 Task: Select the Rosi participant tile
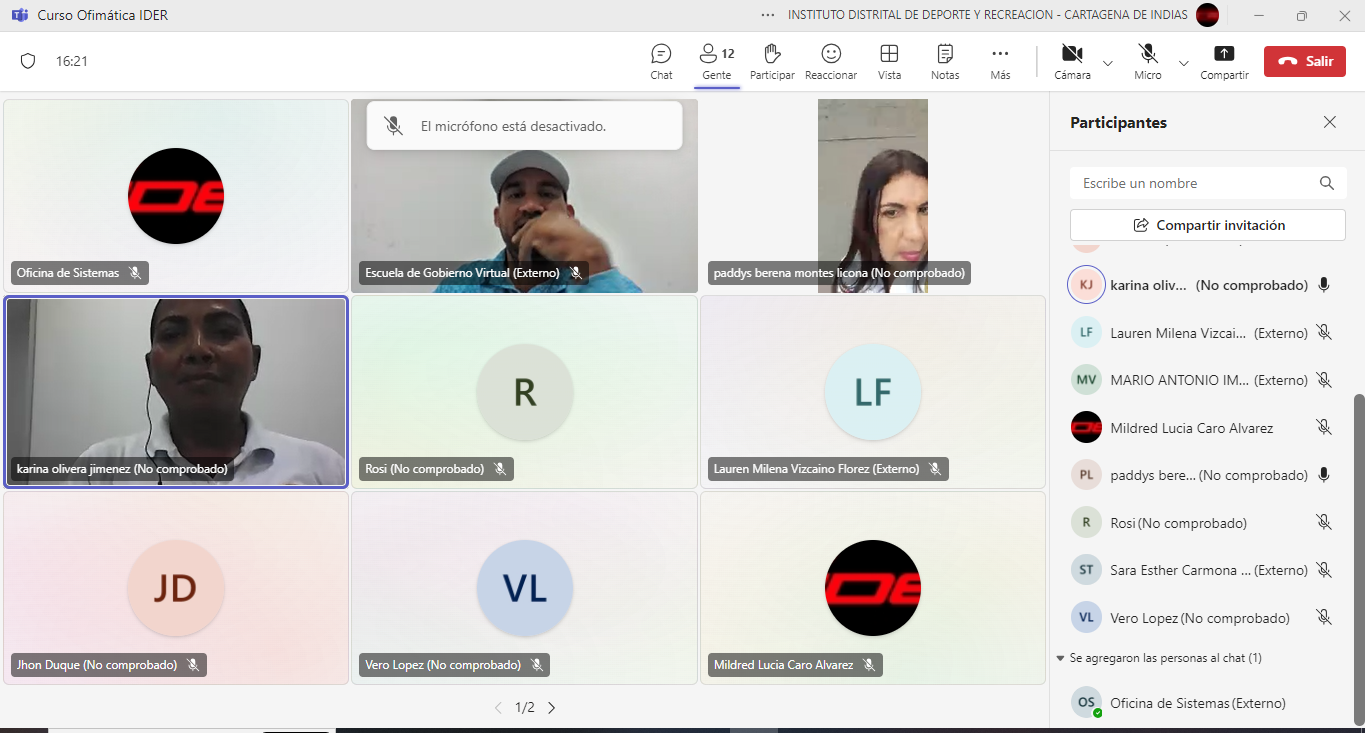(x=524, y=391)
